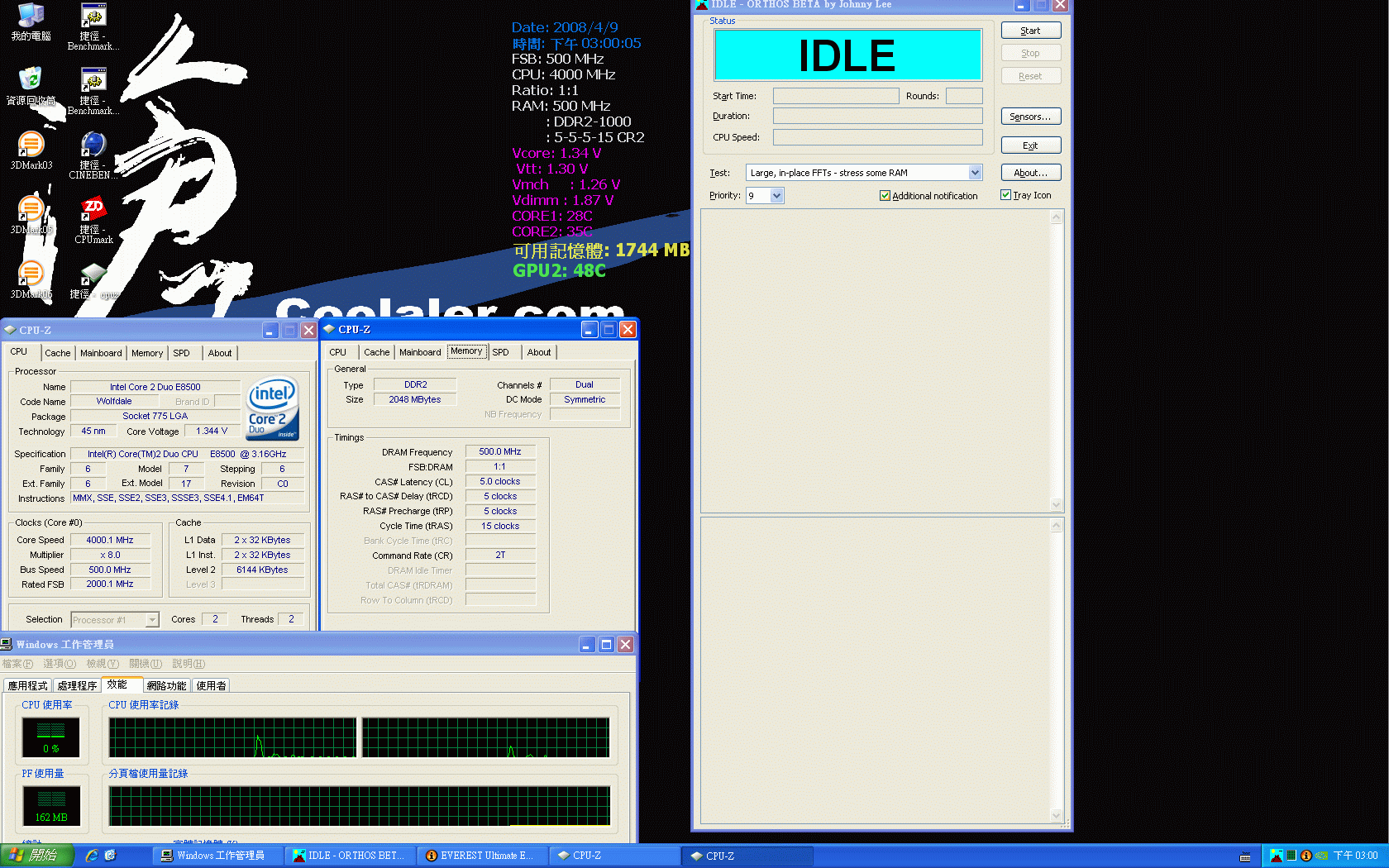1389x868 pixels.
Task: Click the ORTHOS tray icon in system tray
Action: click(x=1277, y=856)
